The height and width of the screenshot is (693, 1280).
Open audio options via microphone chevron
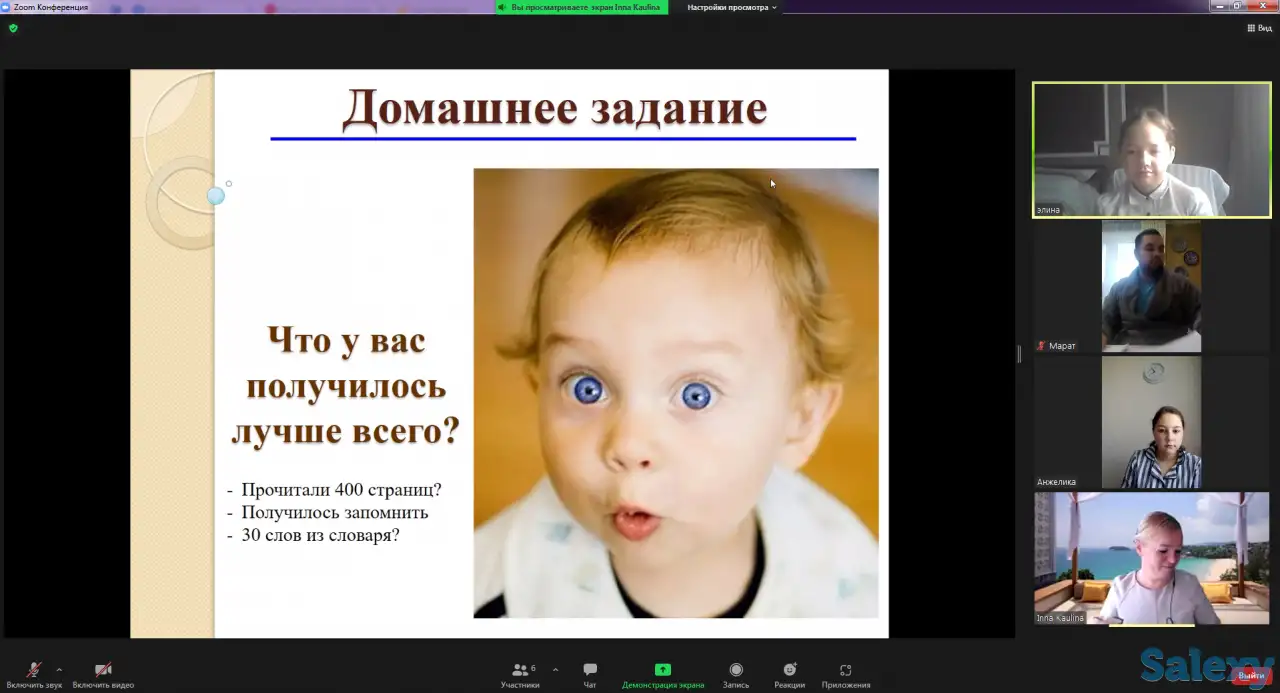[58, 670]
